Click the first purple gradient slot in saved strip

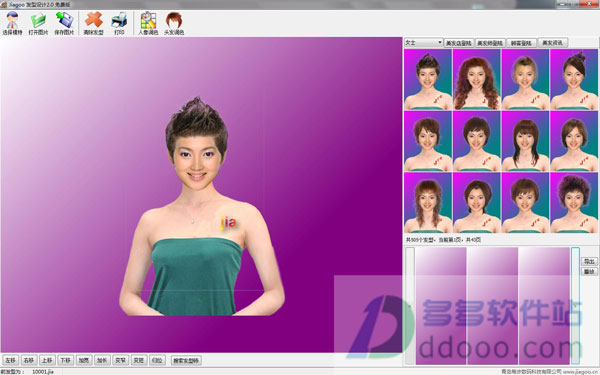click(441, 306)
